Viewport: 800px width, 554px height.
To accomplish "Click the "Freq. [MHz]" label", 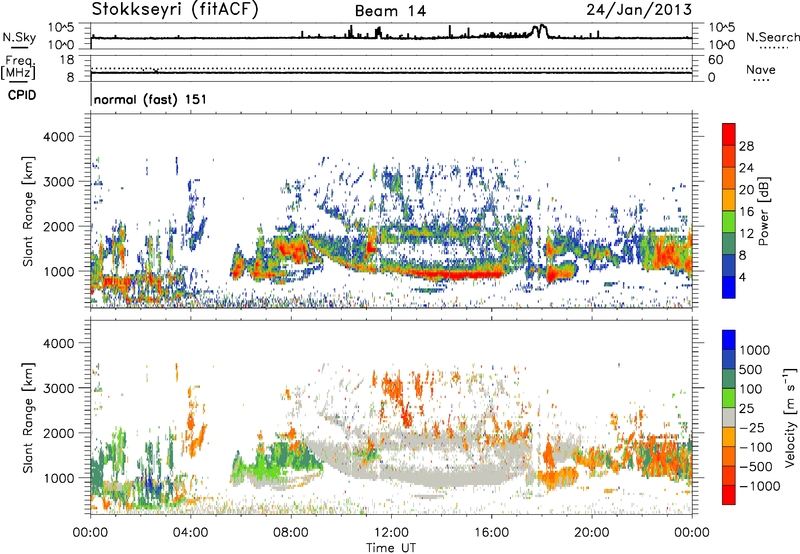I will [x=18, y=68].
